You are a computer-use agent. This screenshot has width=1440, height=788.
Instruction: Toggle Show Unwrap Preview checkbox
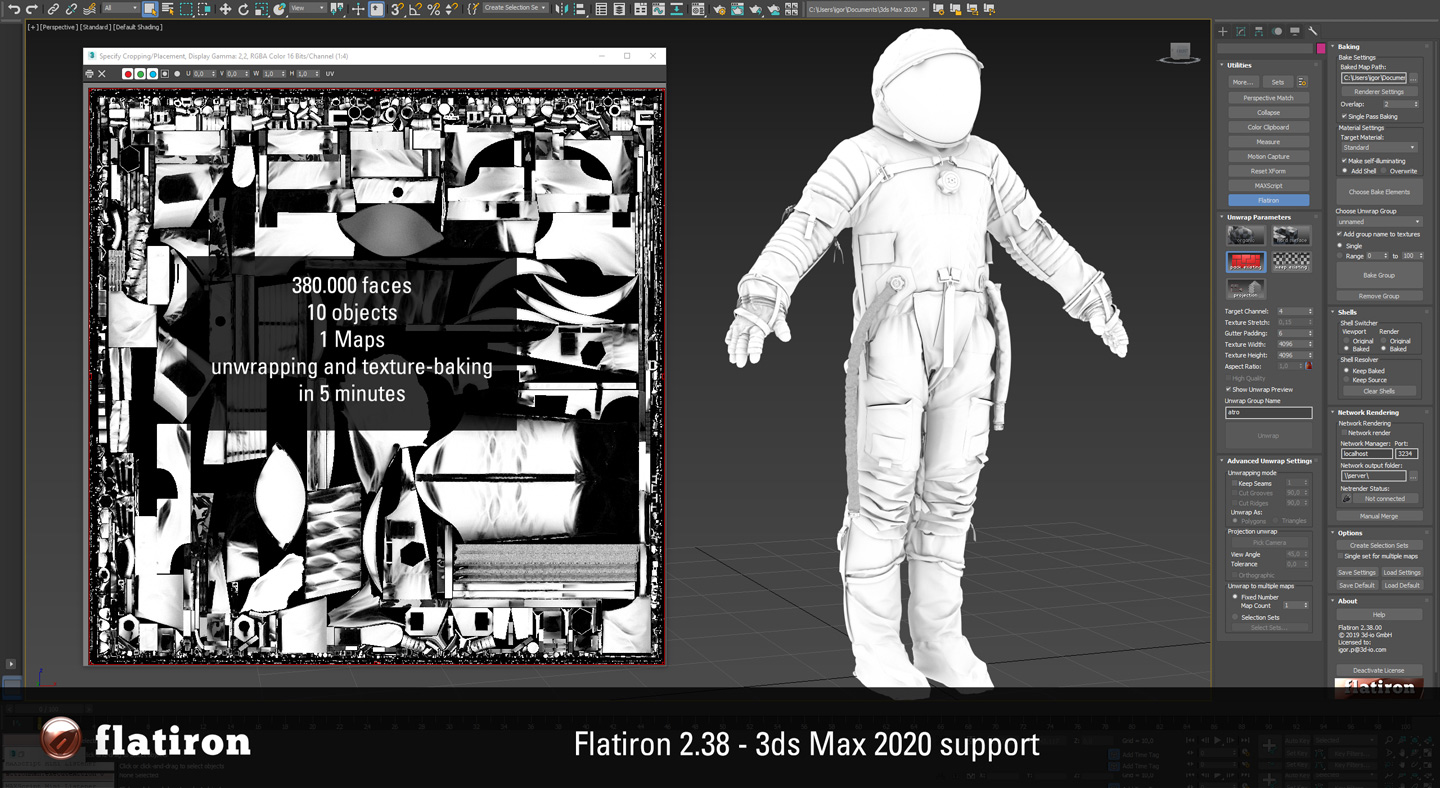pos(1229,389)
